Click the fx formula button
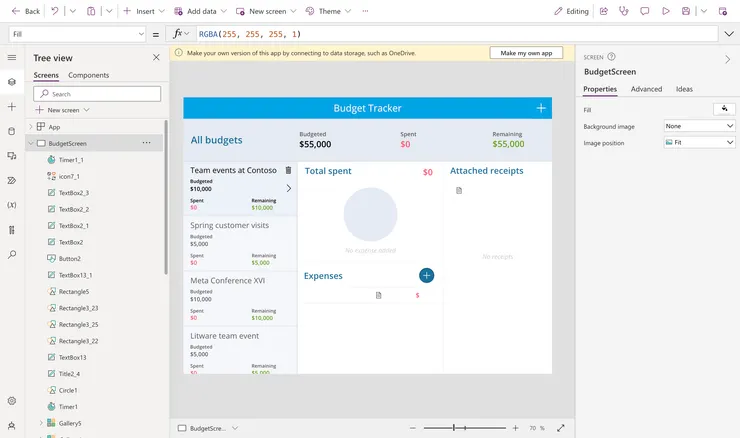Screen dimensions: 740x438 coord(181,34)
